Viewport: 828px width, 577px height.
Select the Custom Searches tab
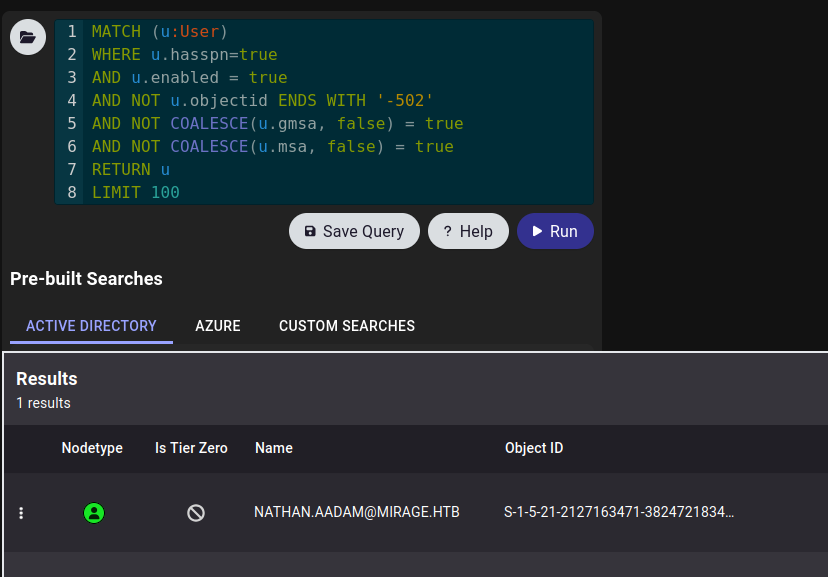(x=347, y=326)
